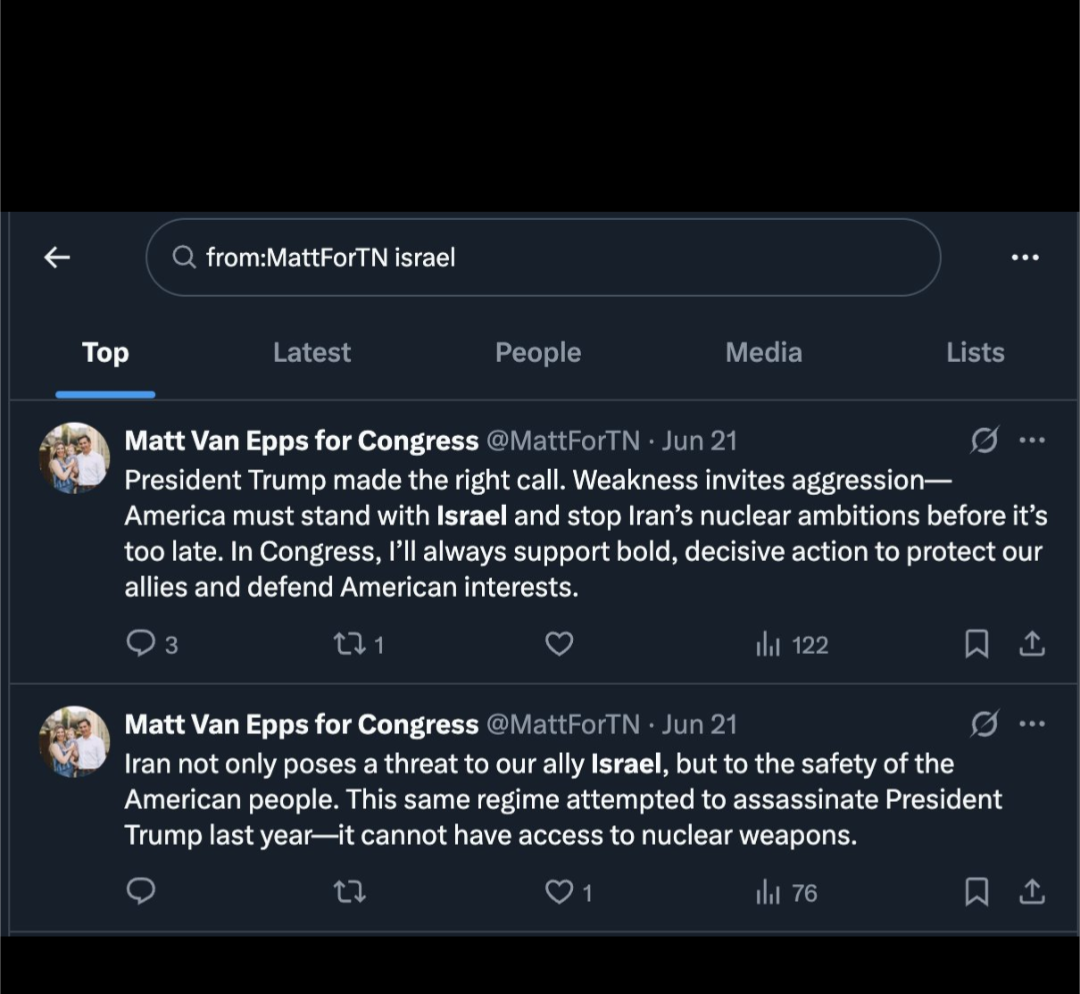Click the @MattForTN handle on the second tweet
Screen dimensions: 1080x994
(562, 724)
